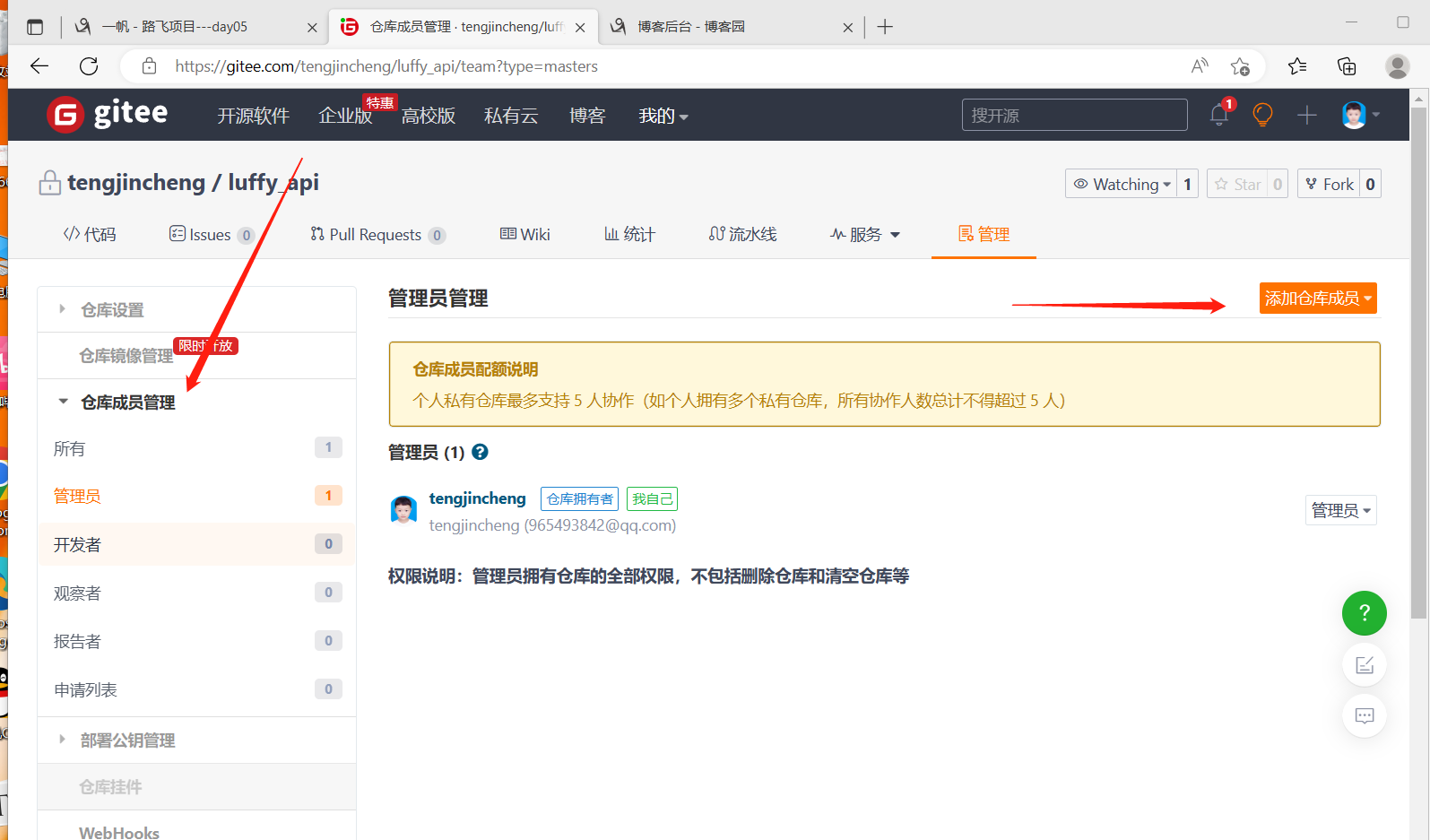The height and width of the screenshot is (840, 1430).
Task: Select 开发者 members filter
Action: coord(196,544)
